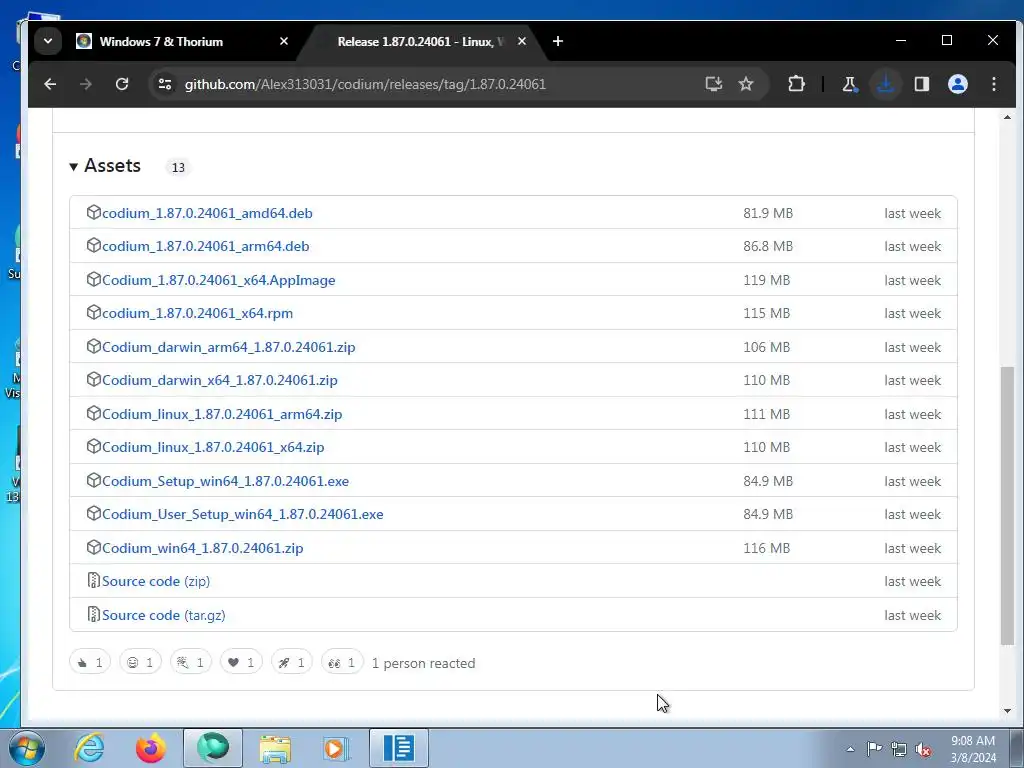Open the blue document app on taskbar

pyautogui.click(x=399, y=748)
